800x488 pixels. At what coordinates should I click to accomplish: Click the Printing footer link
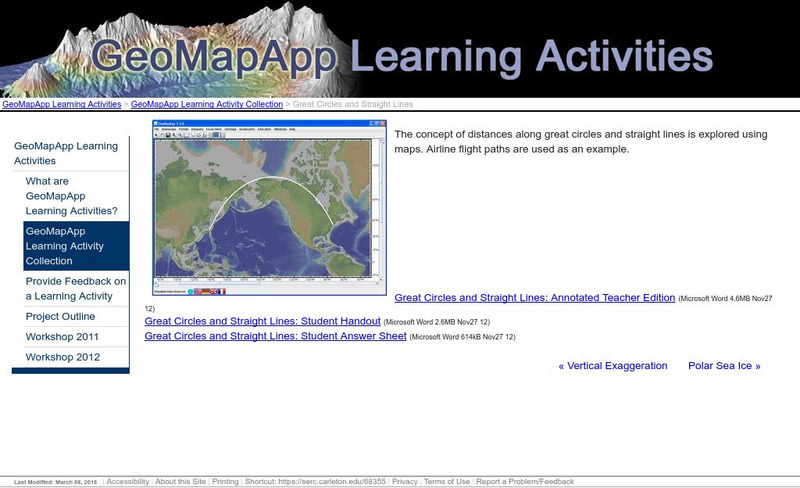(225, 481)
